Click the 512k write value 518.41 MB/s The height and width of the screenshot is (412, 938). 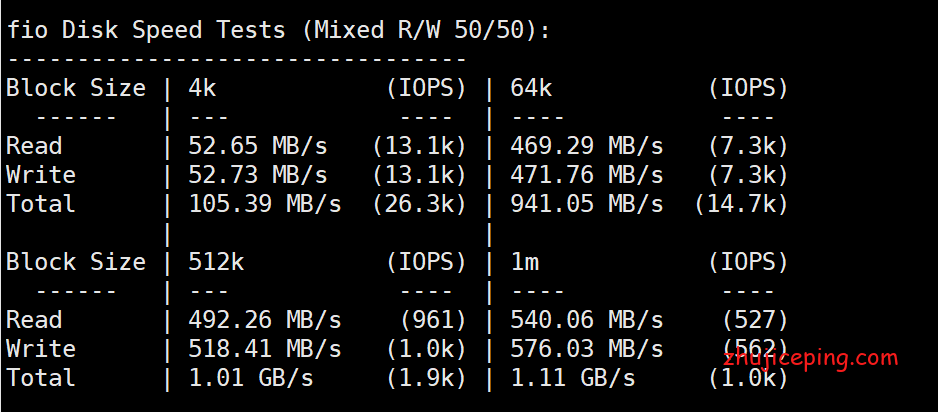(265, 349)
